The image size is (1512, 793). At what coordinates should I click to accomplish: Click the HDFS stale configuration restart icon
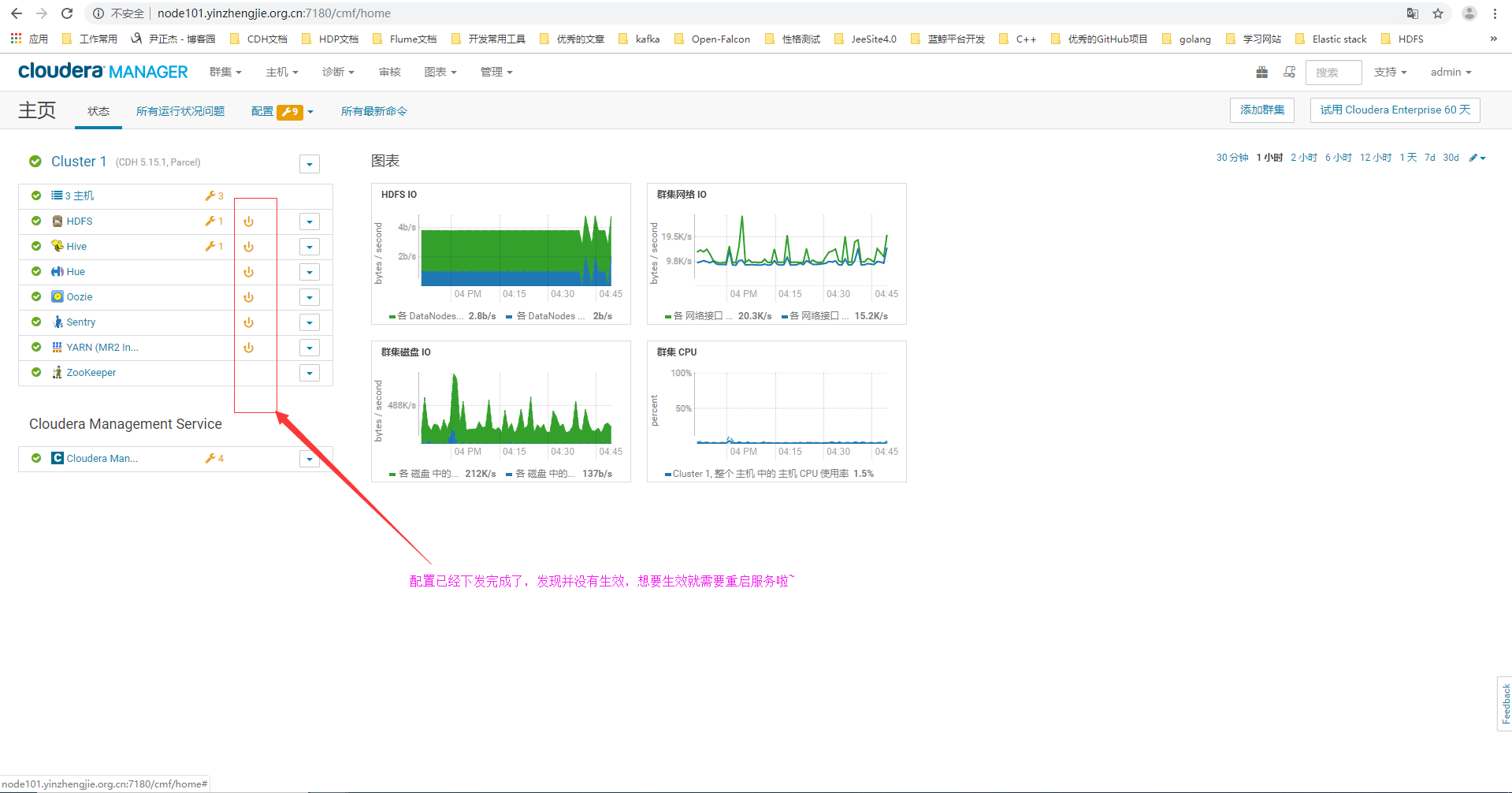click(x=248, y=222)
